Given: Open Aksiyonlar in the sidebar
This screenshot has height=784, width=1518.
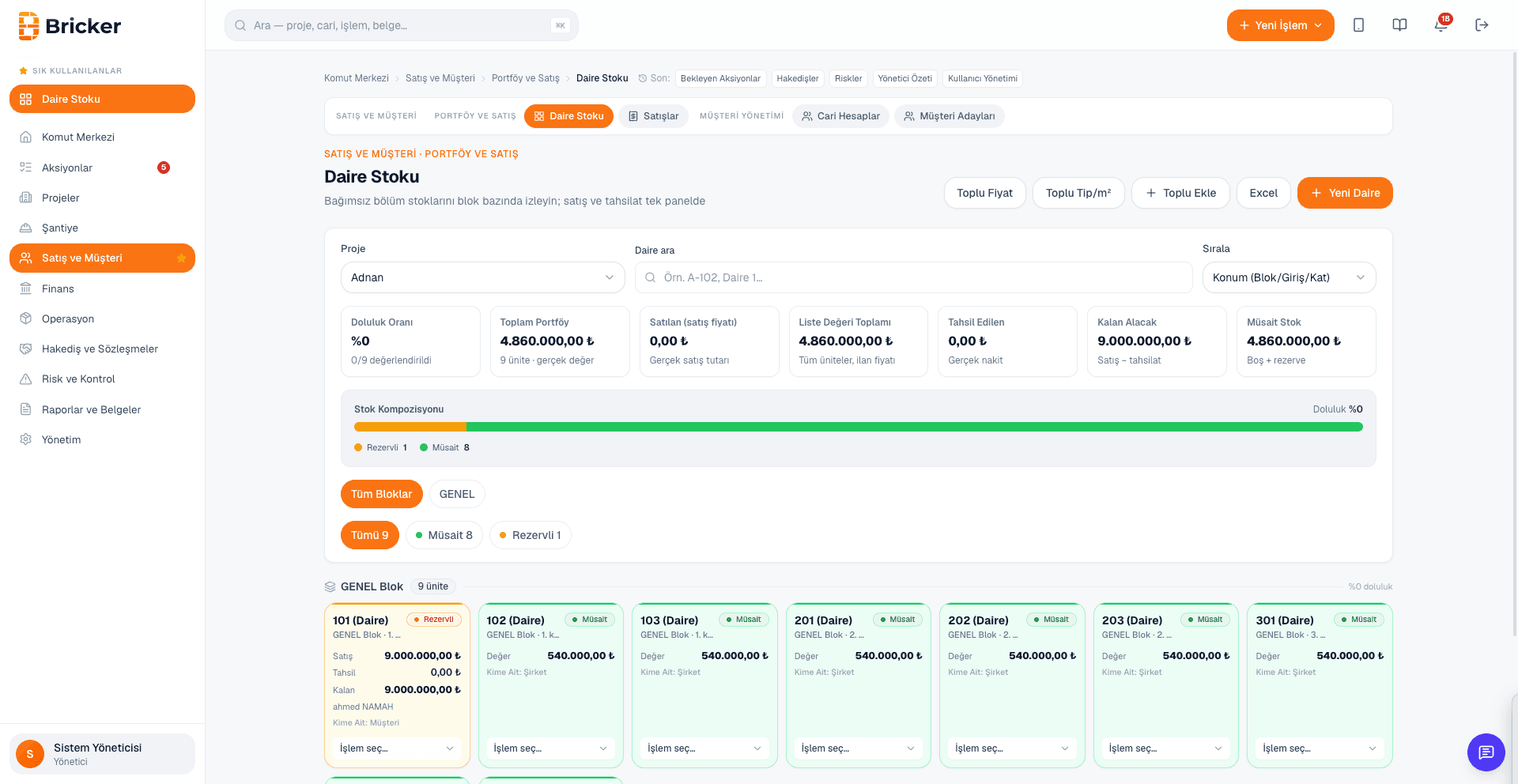Looking at the screenshot, I should pos(102,168).
